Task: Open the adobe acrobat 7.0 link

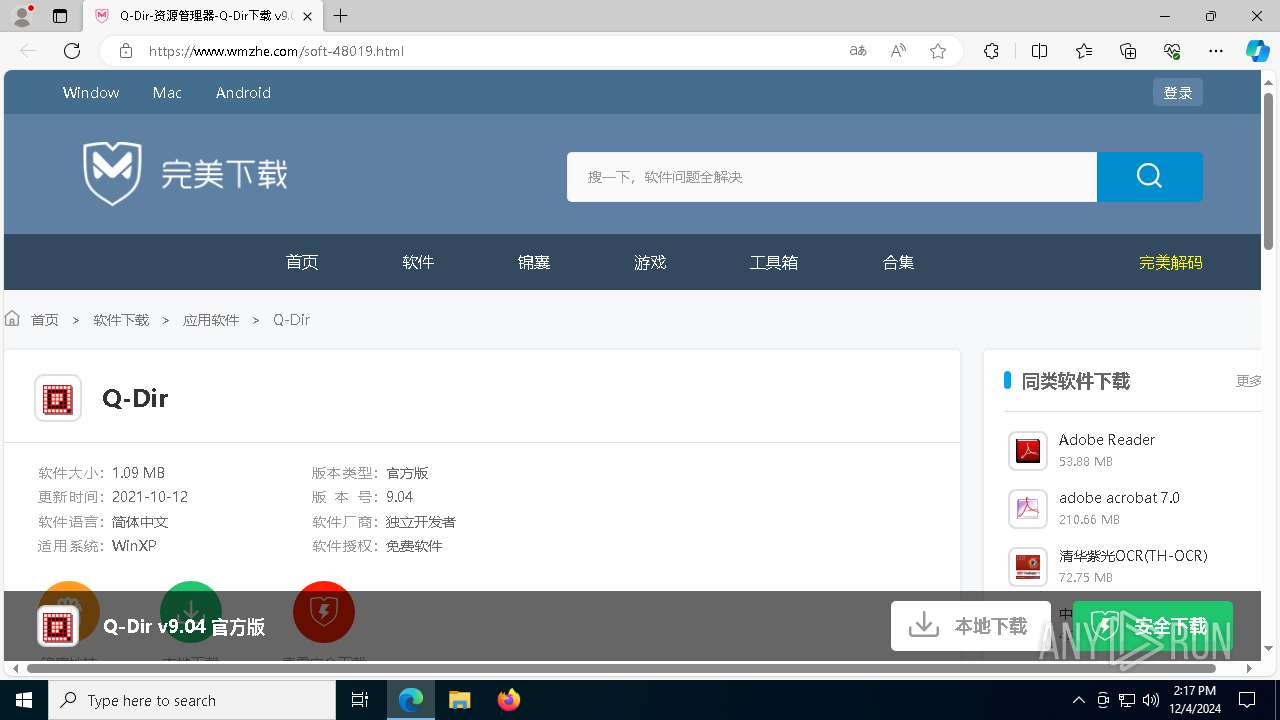Action: [x=1119, y=498]
